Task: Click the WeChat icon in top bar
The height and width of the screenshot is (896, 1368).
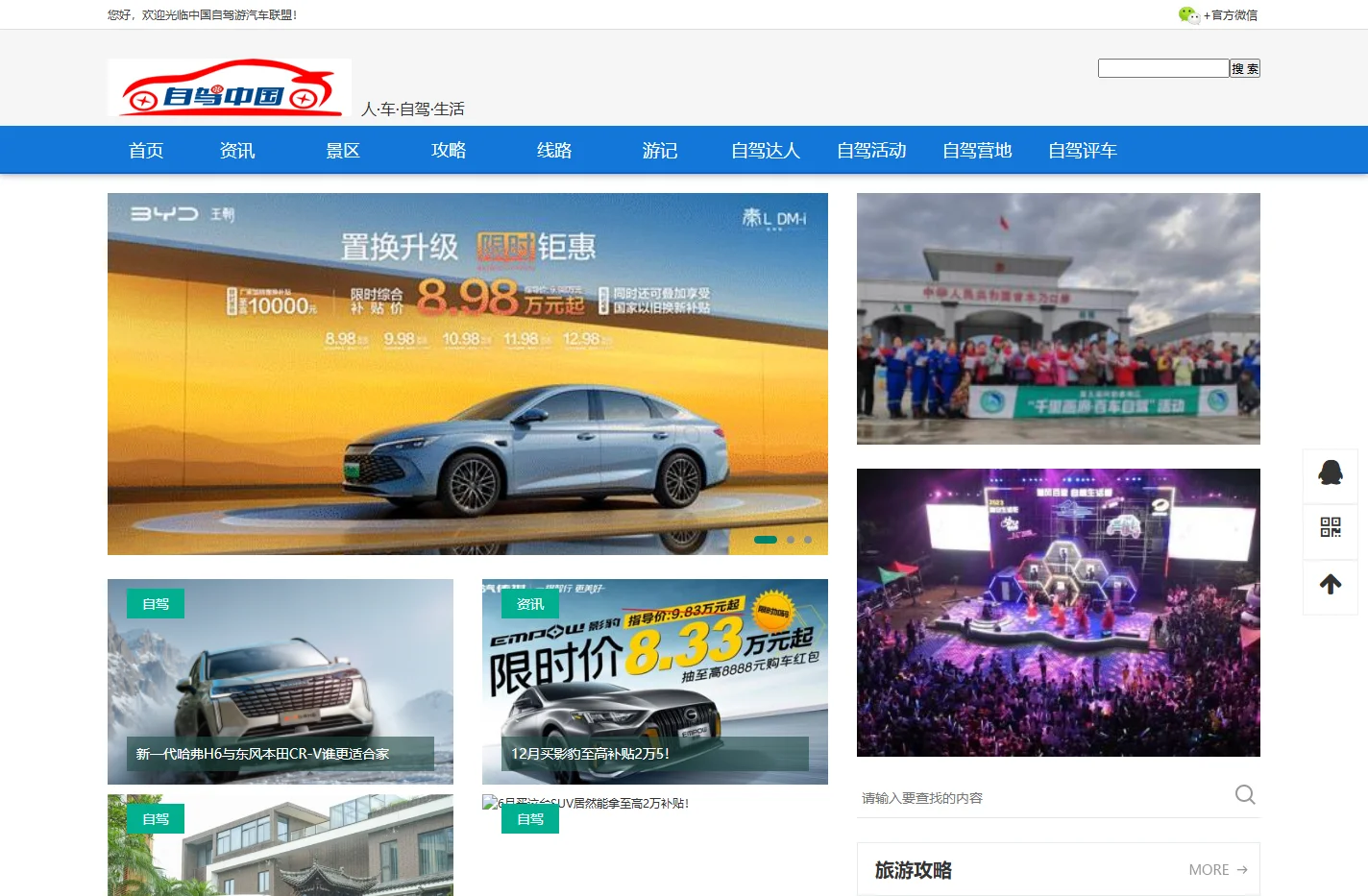Action: (x=1188, y=14)
